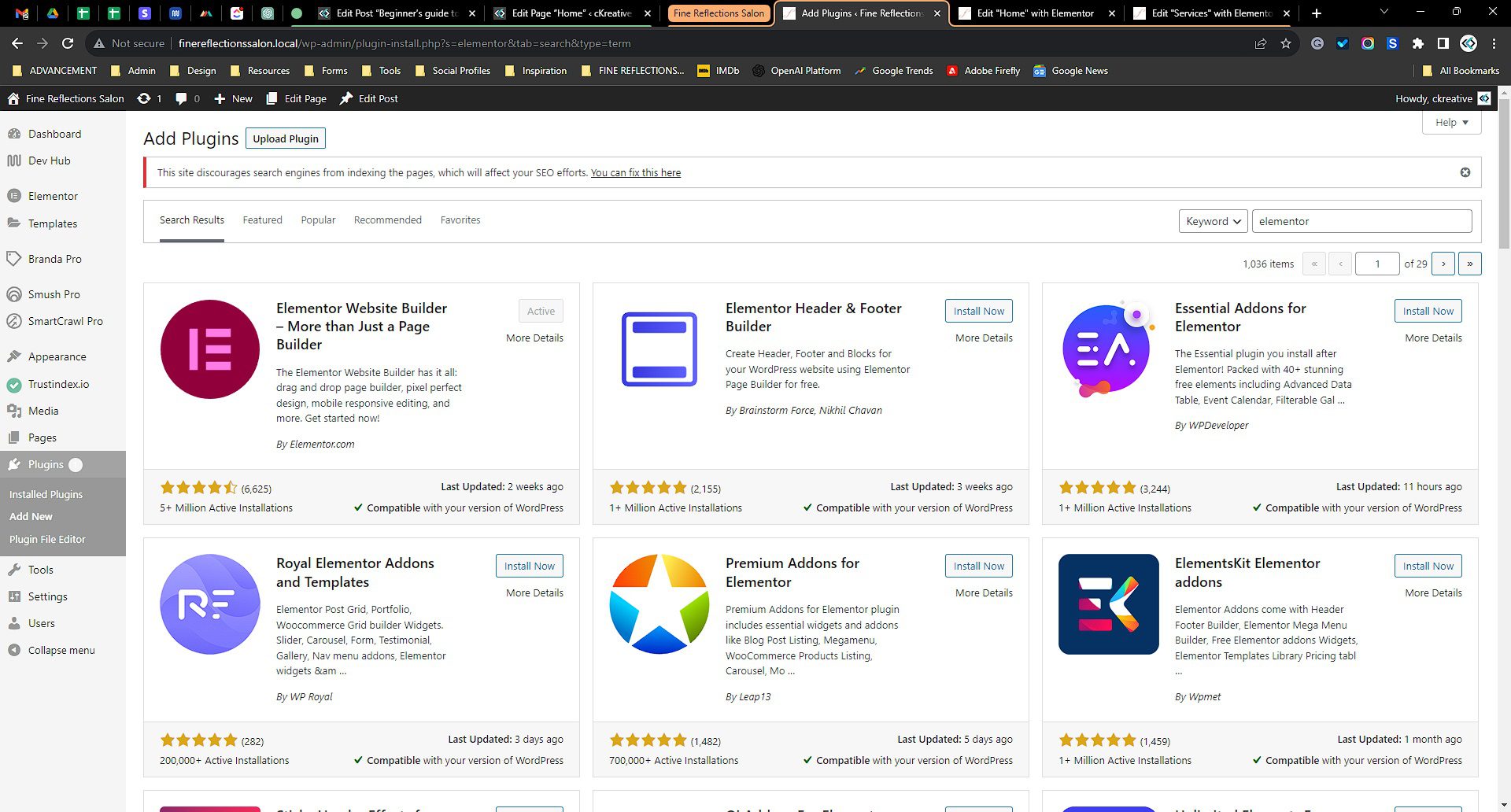Open the Elementor sidebar menu

coord(53,196)
